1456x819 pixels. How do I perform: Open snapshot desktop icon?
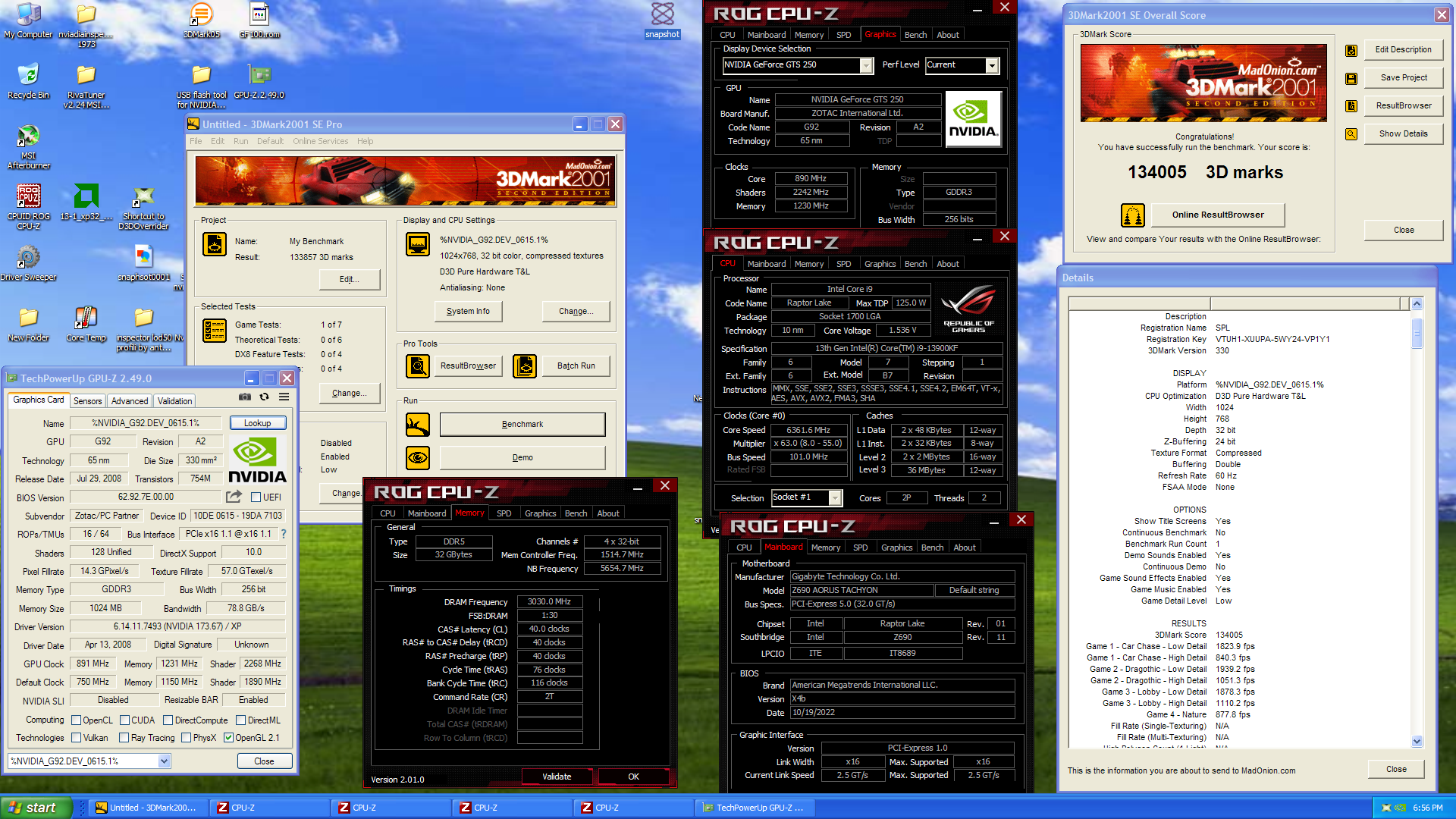click(662, 20)
